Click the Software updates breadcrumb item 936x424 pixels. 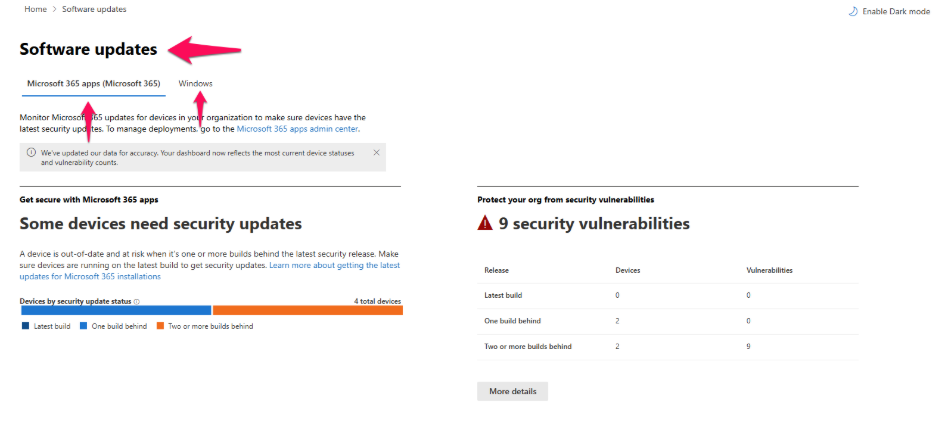pos(94,9)
